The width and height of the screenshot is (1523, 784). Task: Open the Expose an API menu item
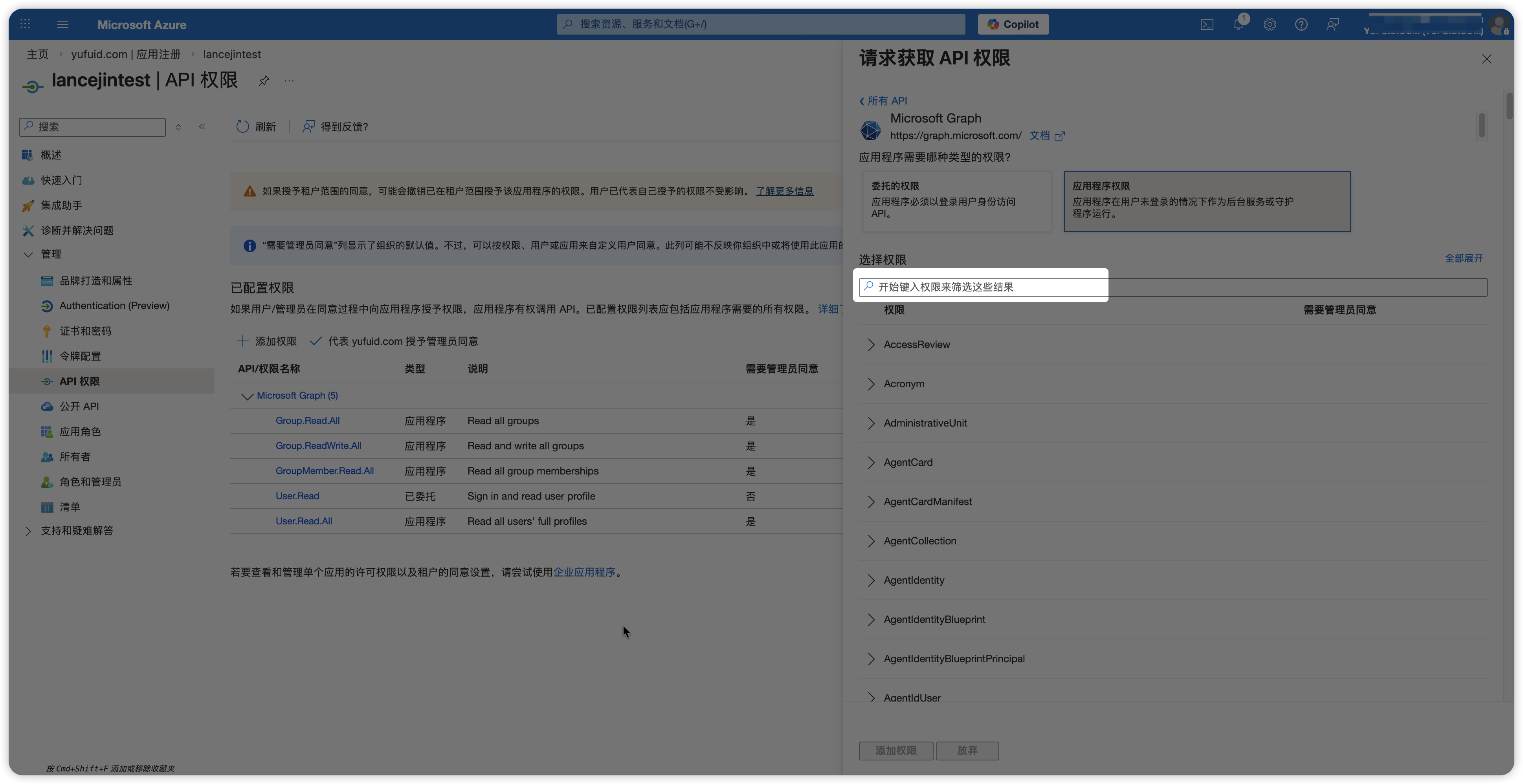[79, 407]
